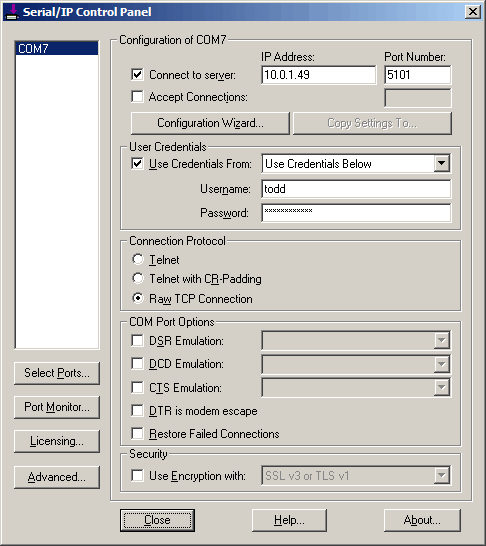This screenshot has height=546, width=486.
Task: Enable DSR Emulation checkbox
Action: [x=138, y=340]
